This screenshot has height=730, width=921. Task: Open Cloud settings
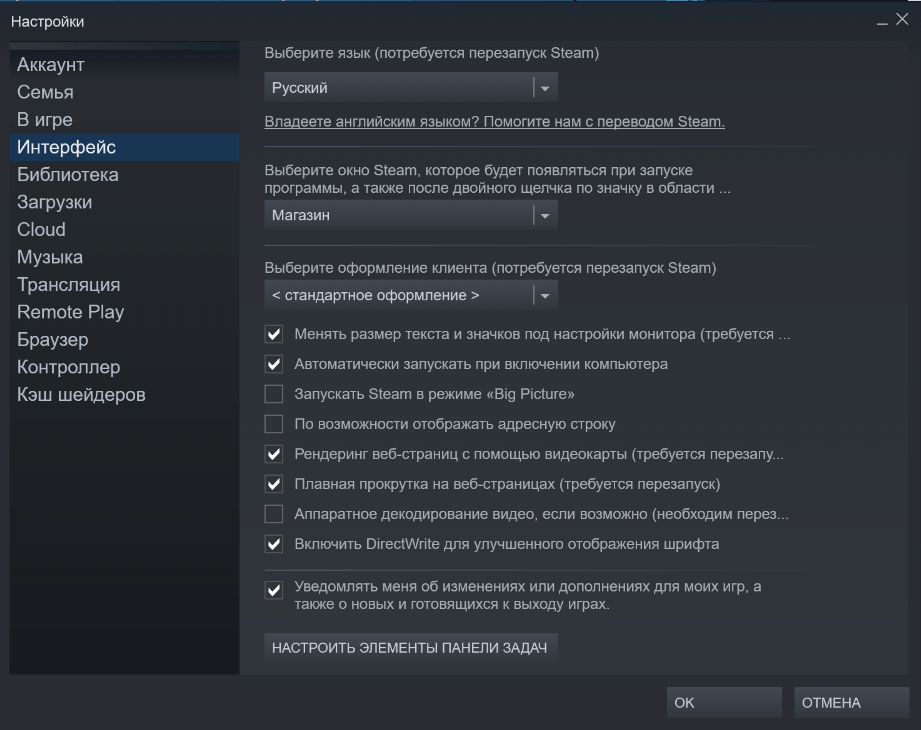[x=124, y=230]
